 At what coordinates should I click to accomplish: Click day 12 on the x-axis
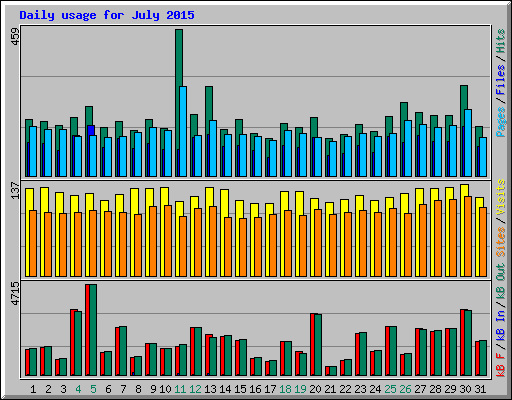click(x=195, y=389)
